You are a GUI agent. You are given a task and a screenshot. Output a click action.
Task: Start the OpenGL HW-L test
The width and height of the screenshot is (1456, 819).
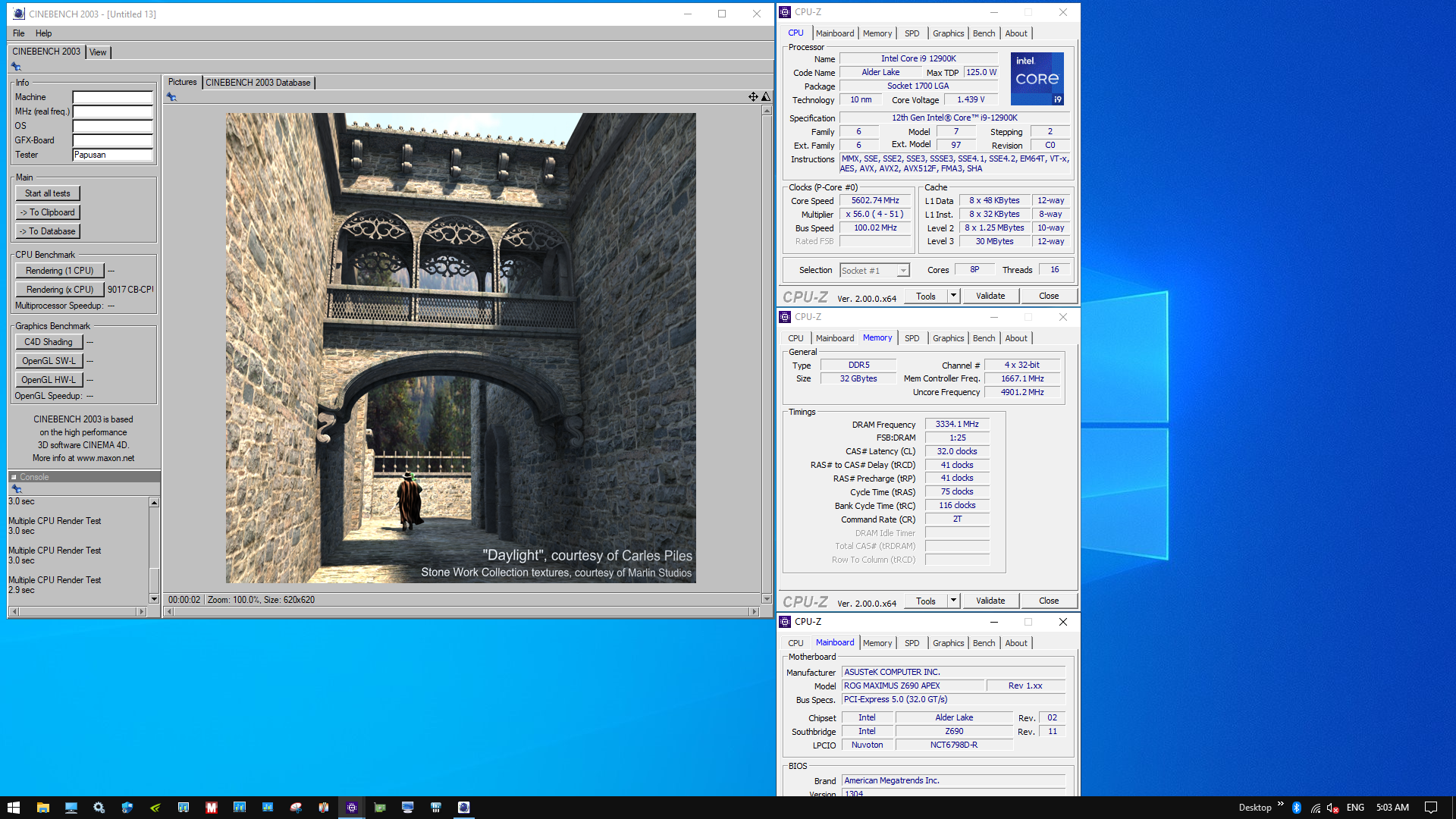point(49,380)
